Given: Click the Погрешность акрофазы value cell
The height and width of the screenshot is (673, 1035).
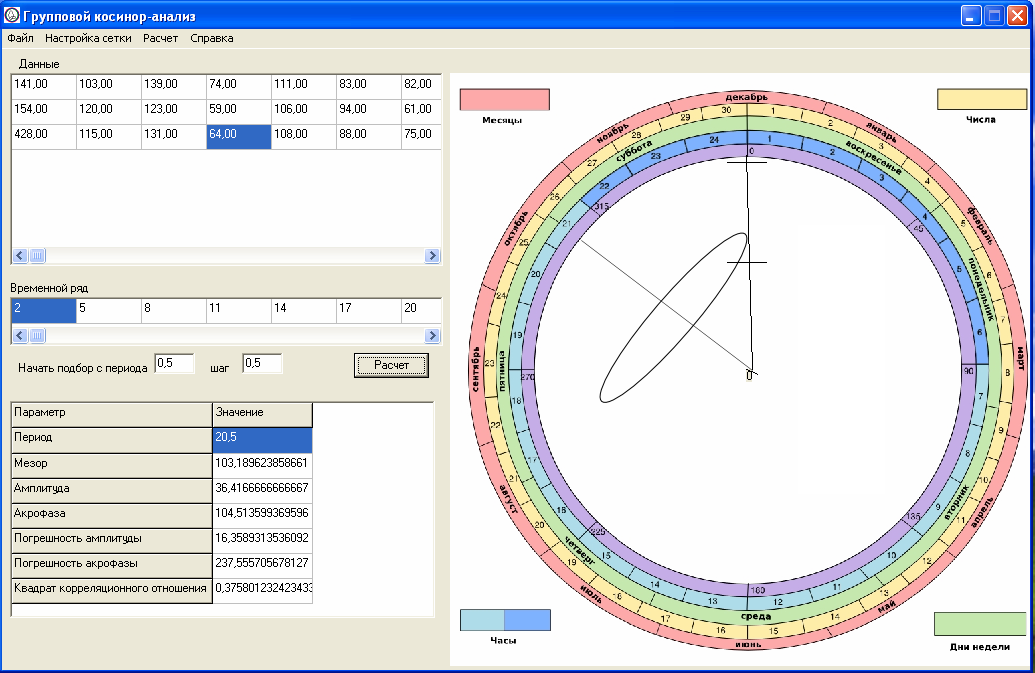Looking at the screenshot, I should pyautogui.click(x=263, y=565).
